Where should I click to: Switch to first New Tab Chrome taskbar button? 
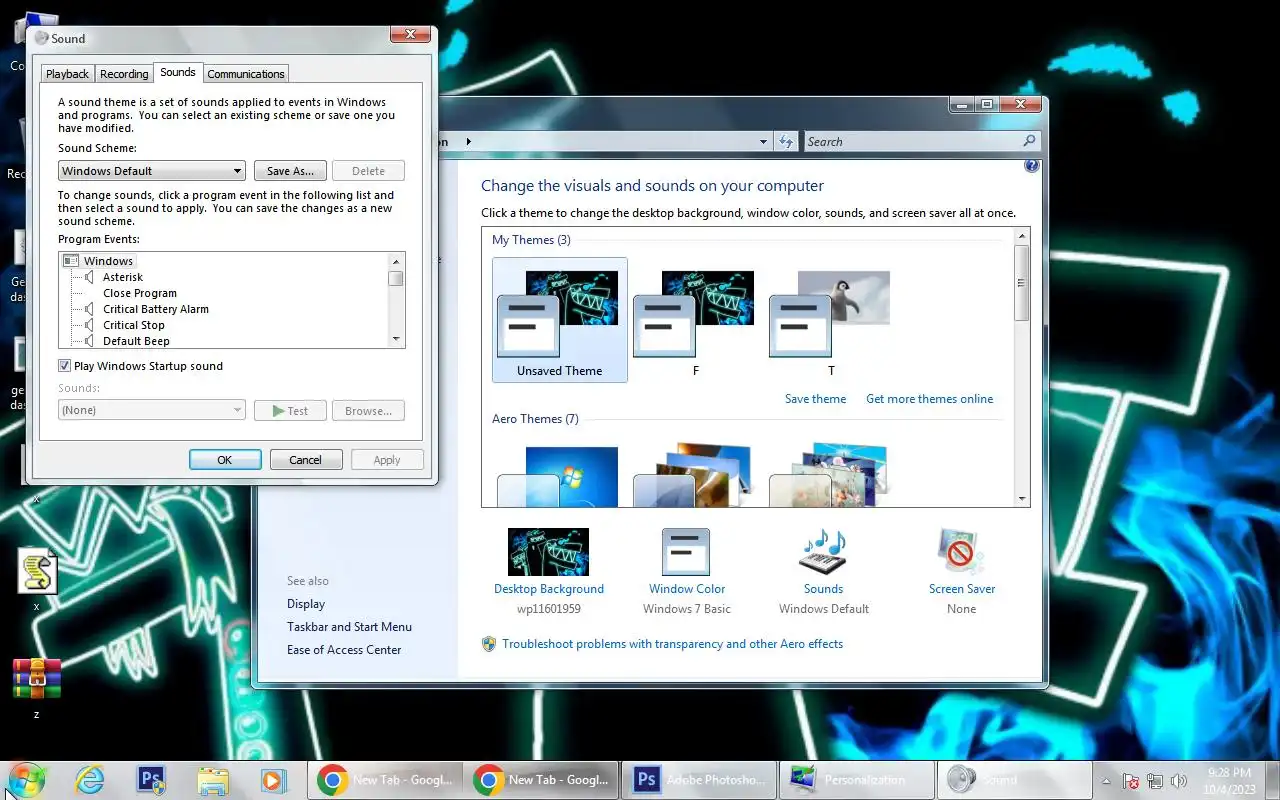coord(387,780)
